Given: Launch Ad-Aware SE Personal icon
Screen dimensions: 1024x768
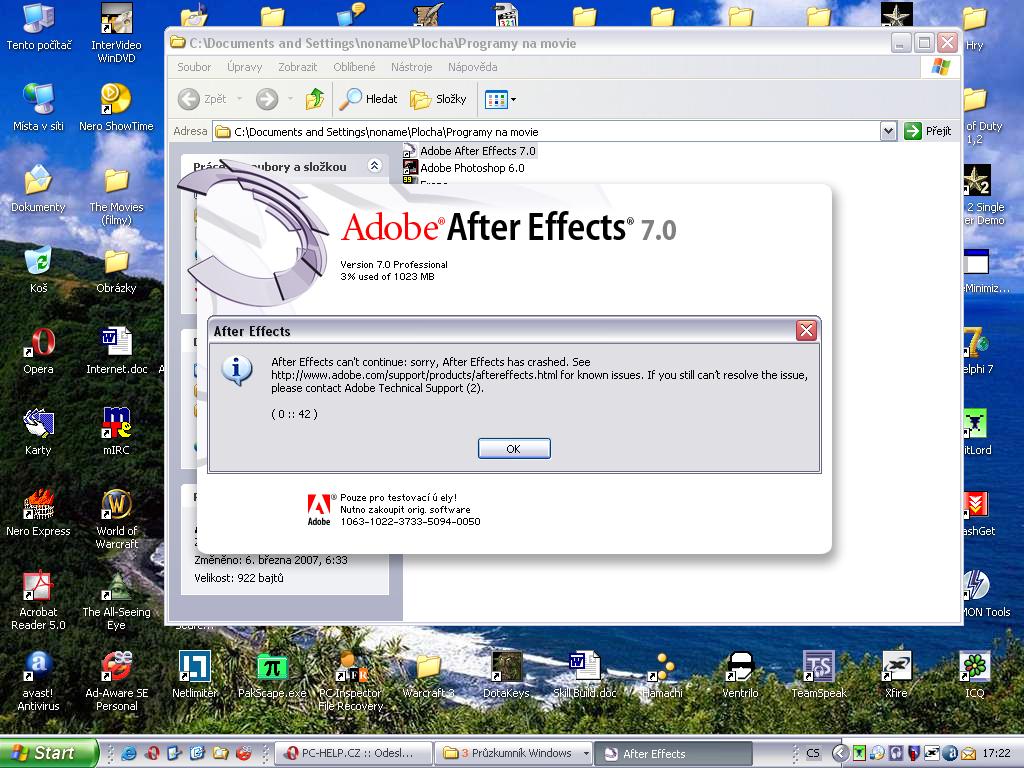Looking at the screenshot, I should tap(116, 681).
